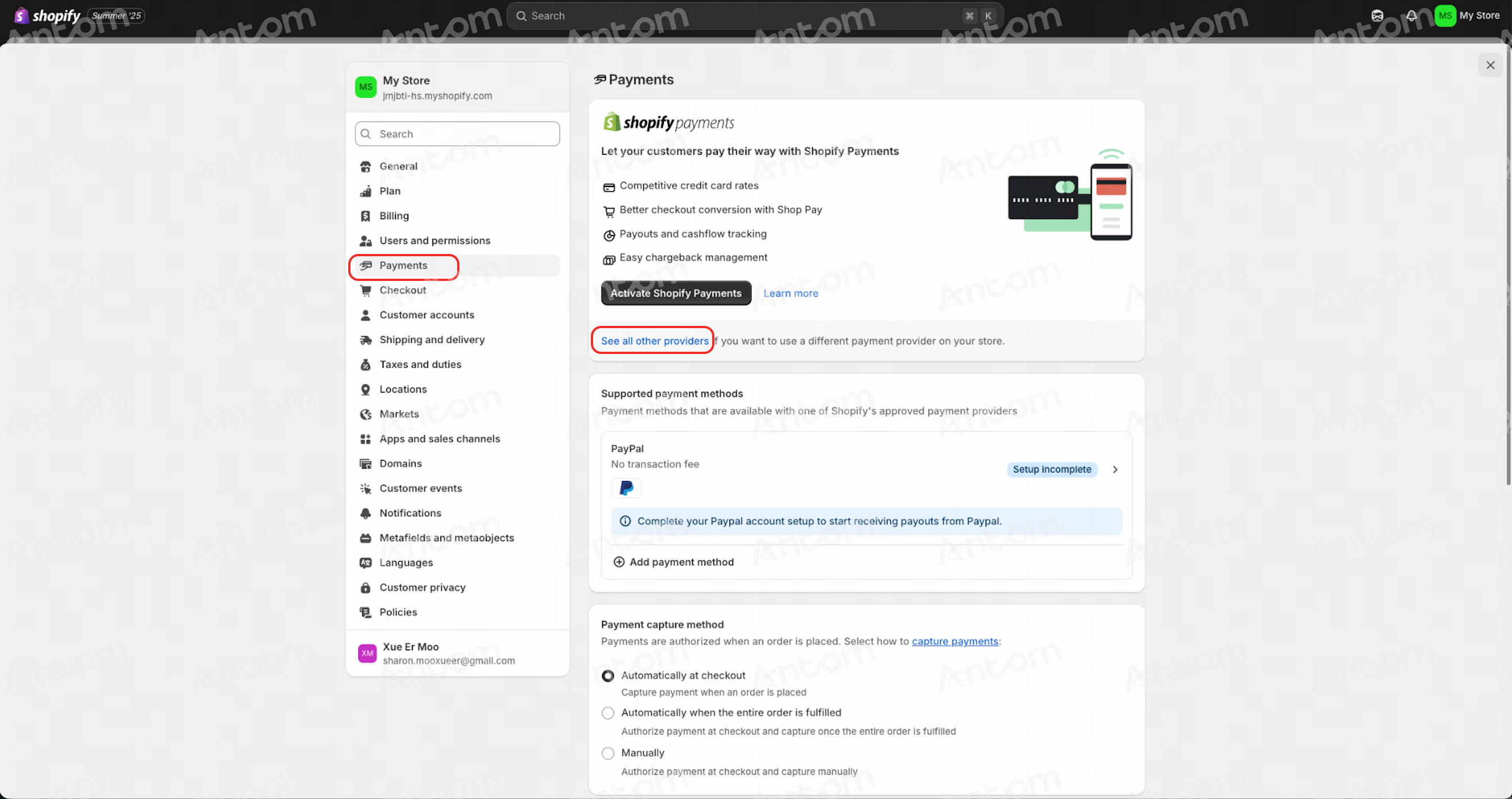Open the notifications bell icon
This screenshot has height=799, width=1512.
(1411, 16)
